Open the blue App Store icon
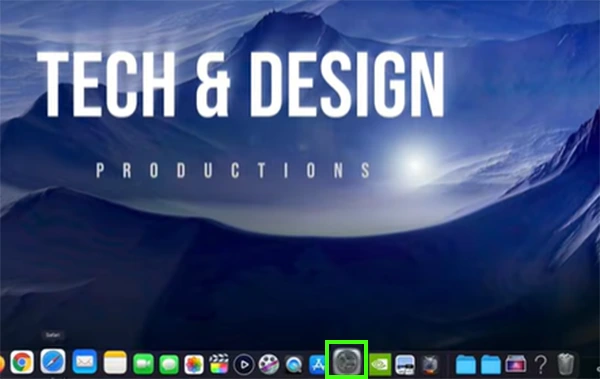600x379 pixels. coord(317,365)
